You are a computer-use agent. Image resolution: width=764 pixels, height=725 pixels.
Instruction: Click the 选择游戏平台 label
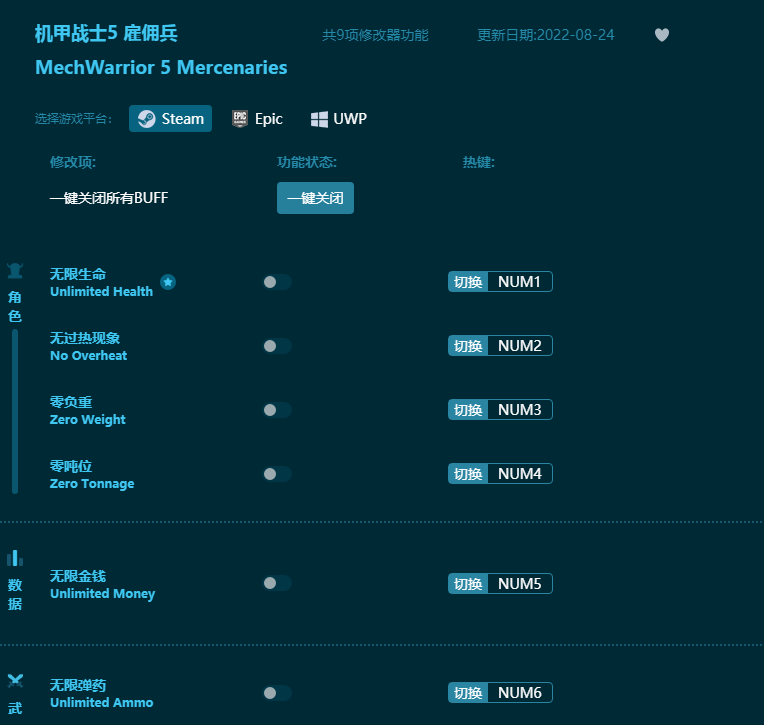coord(74,119)
